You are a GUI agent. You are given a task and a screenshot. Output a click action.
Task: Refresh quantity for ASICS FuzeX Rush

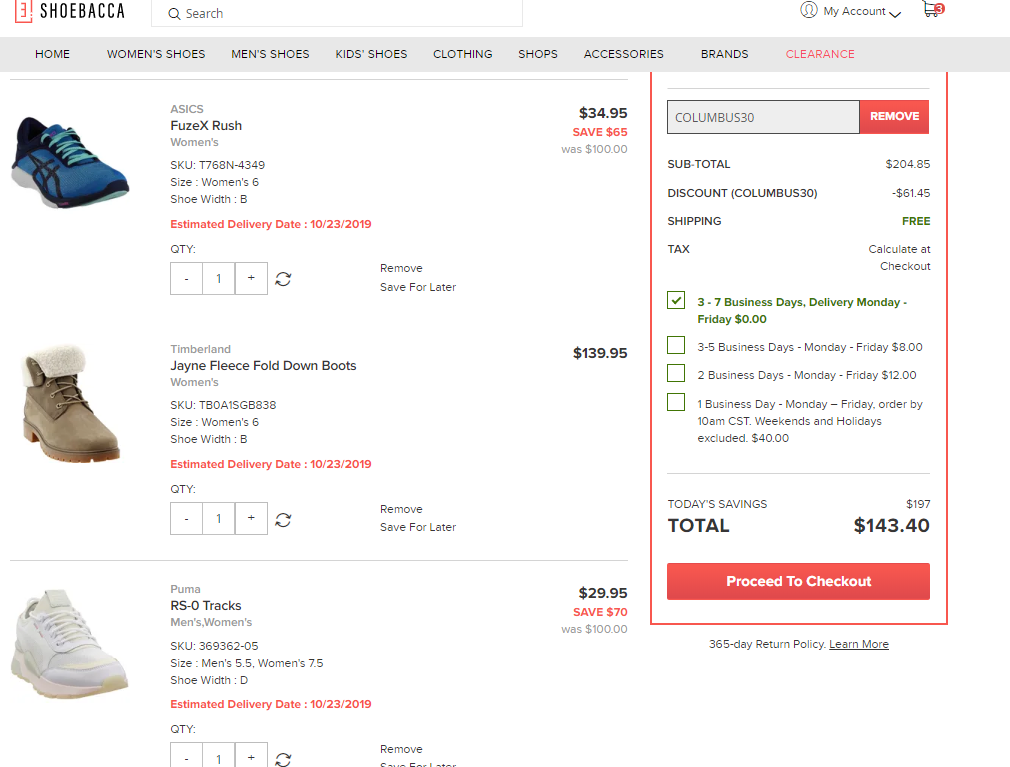[x=283, y=279]
